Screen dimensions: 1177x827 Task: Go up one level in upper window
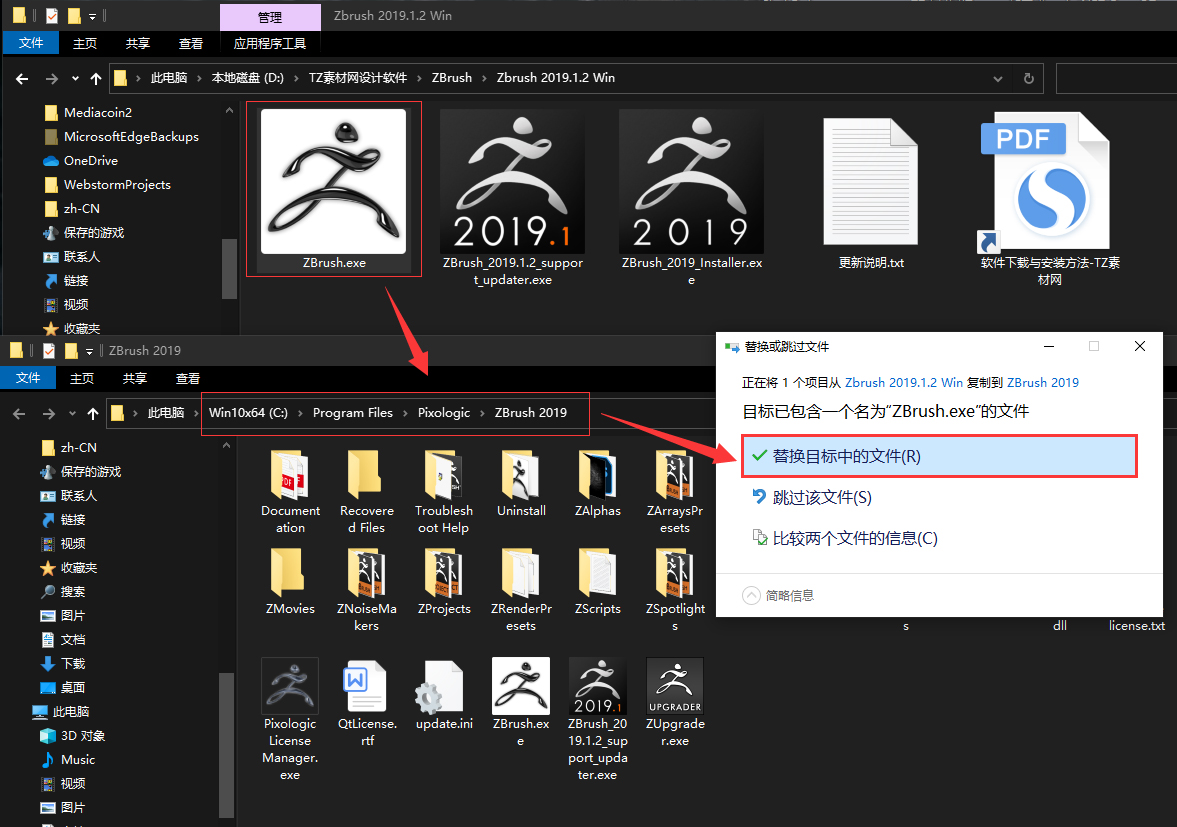[x=95, y=78]
